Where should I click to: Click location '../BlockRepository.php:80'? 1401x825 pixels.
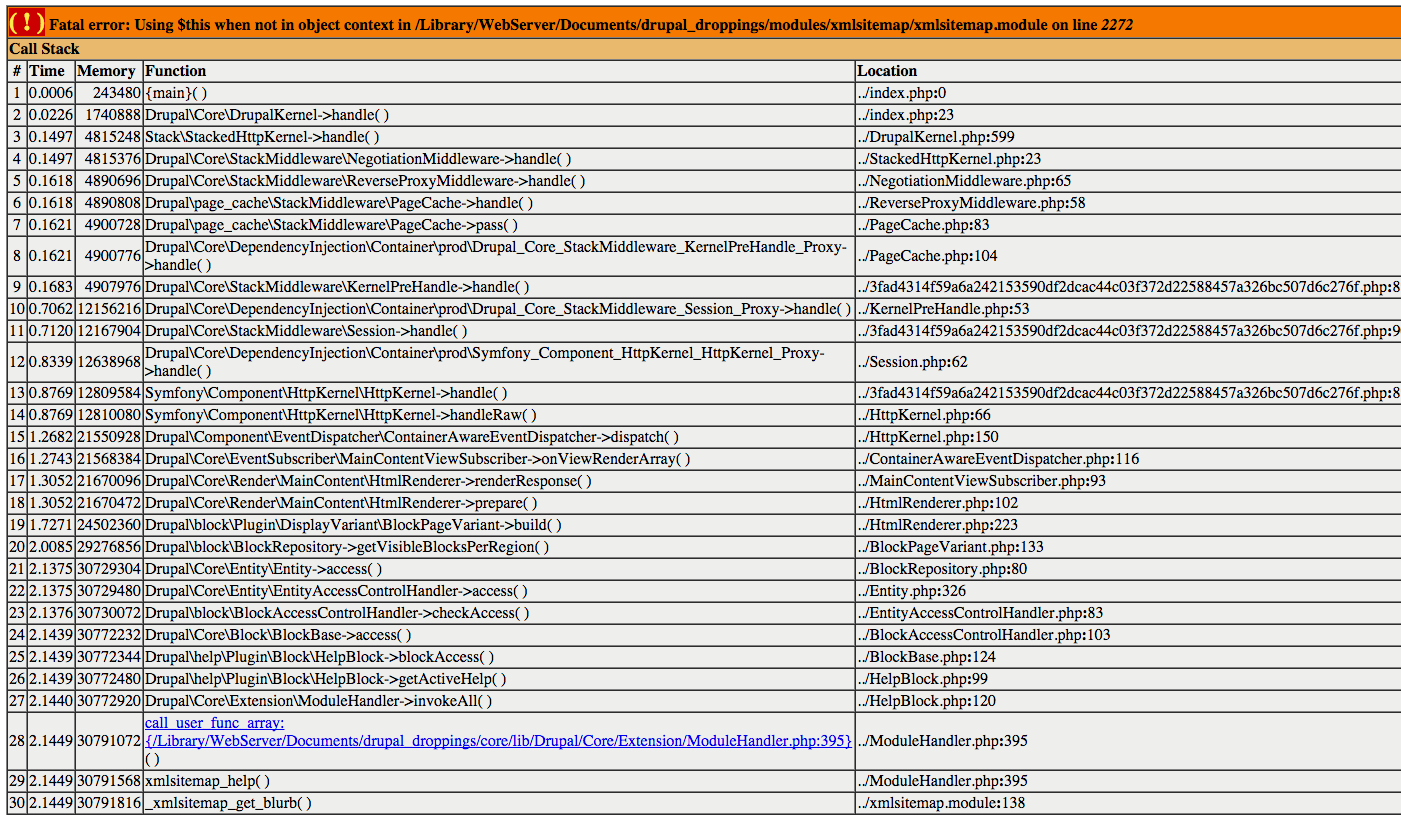coord(942,569)
